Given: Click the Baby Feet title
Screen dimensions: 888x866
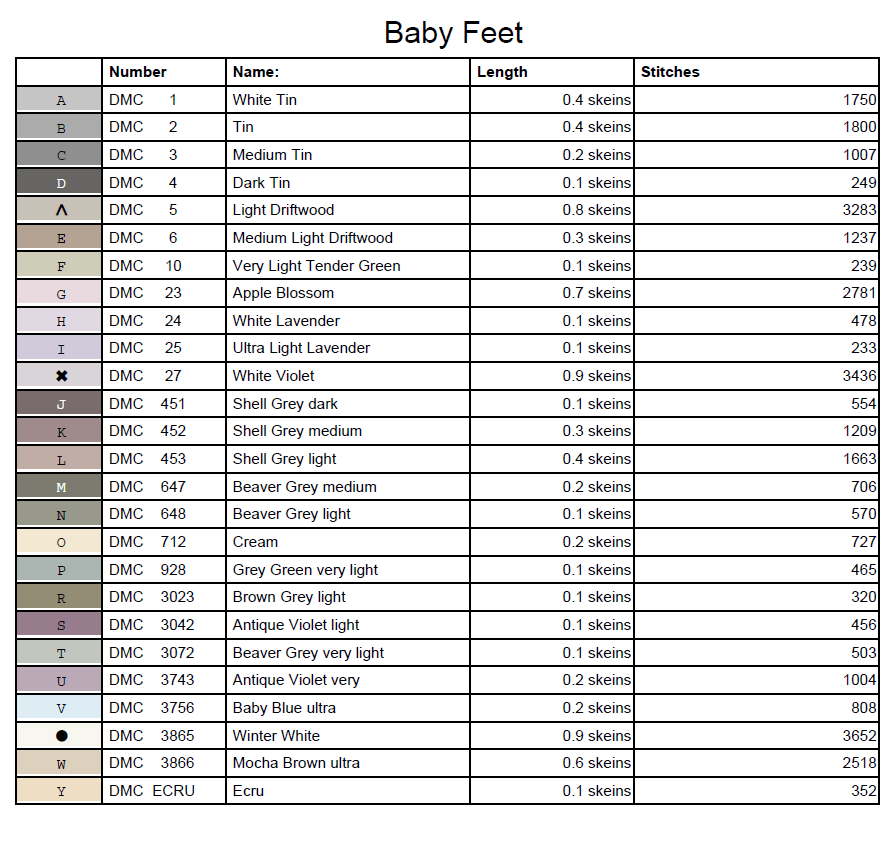Looking at the screenshot, I should 453,33.
